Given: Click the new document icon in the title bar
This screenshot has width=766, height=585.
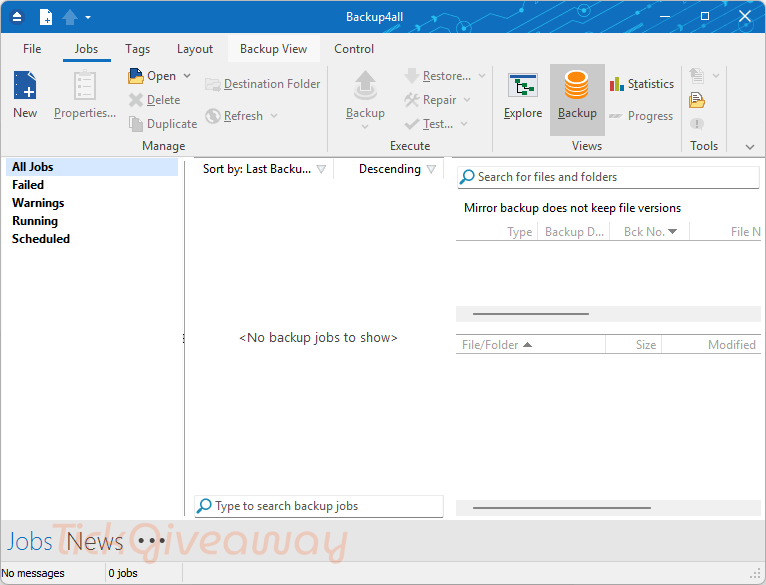Looking at the screenshot, I should point(45,17).
